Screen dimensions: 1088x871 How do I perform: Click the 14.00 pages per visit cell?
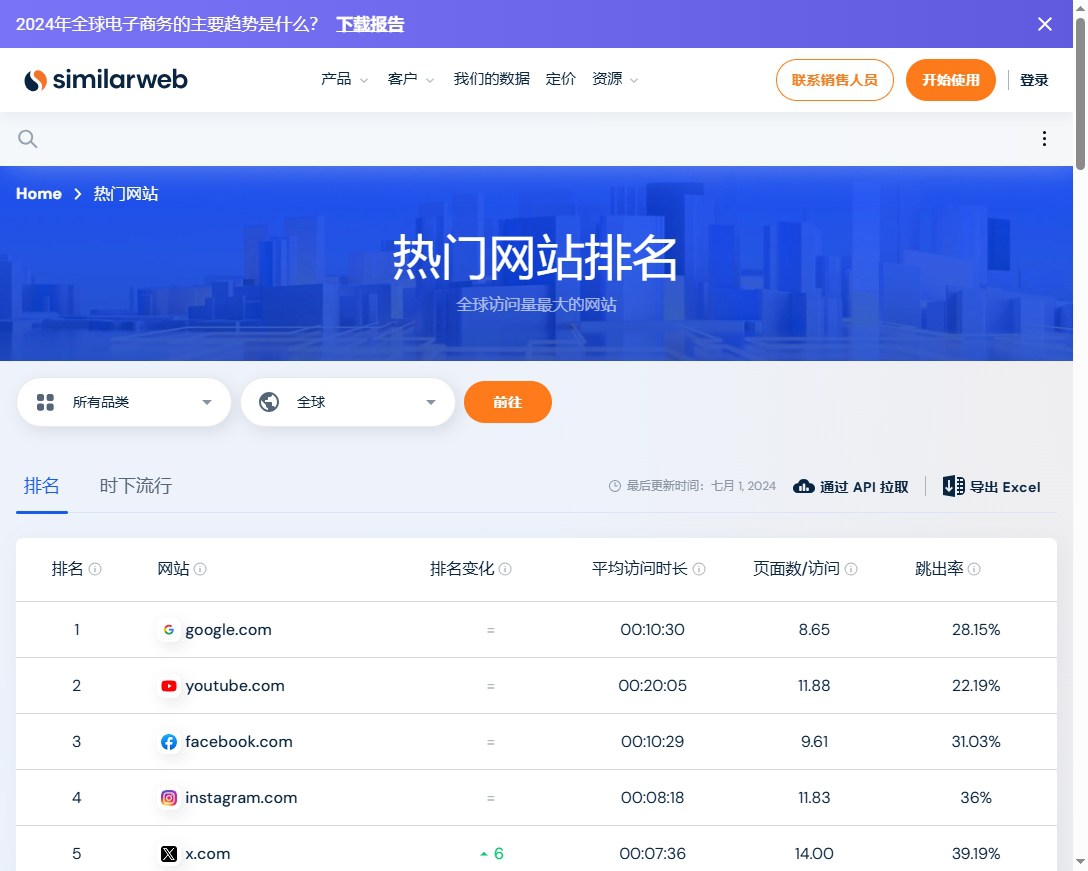point(814,854)
